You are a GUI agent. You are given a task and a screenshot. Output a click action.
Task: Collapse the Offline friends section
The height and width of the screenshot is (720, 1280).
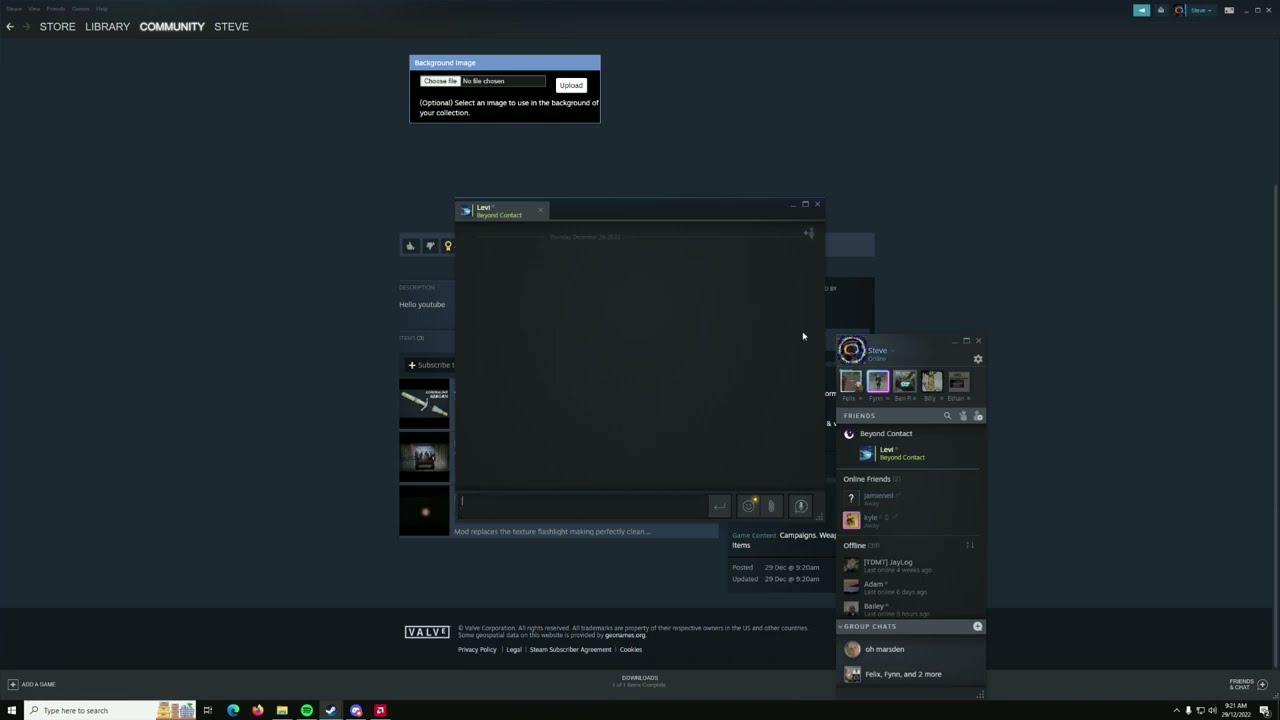(x=860, y=546)
